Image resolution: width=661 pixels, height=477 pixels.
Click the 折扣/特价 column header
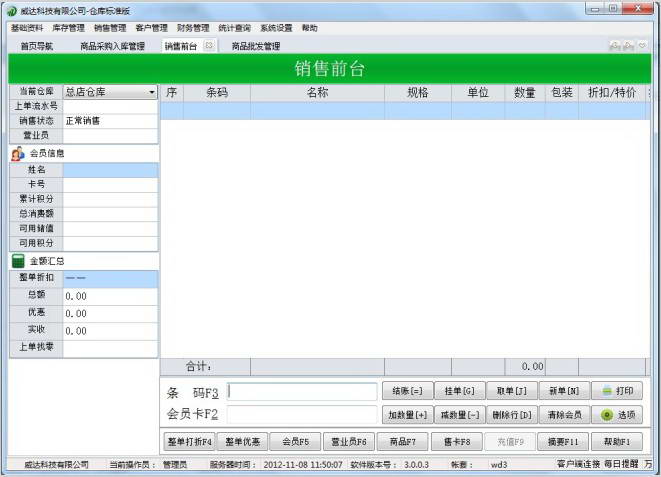(612, 93)
